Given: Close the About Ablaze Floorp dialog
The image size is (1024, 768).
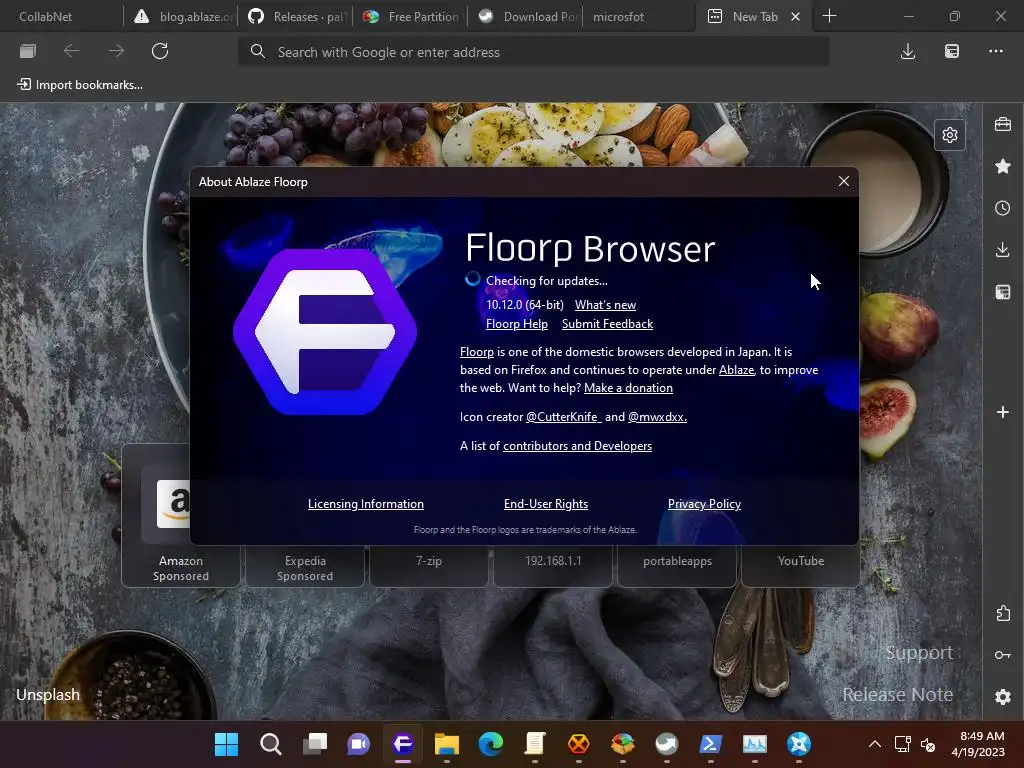Looking at the screenshot, I should (x=844, y=182).
